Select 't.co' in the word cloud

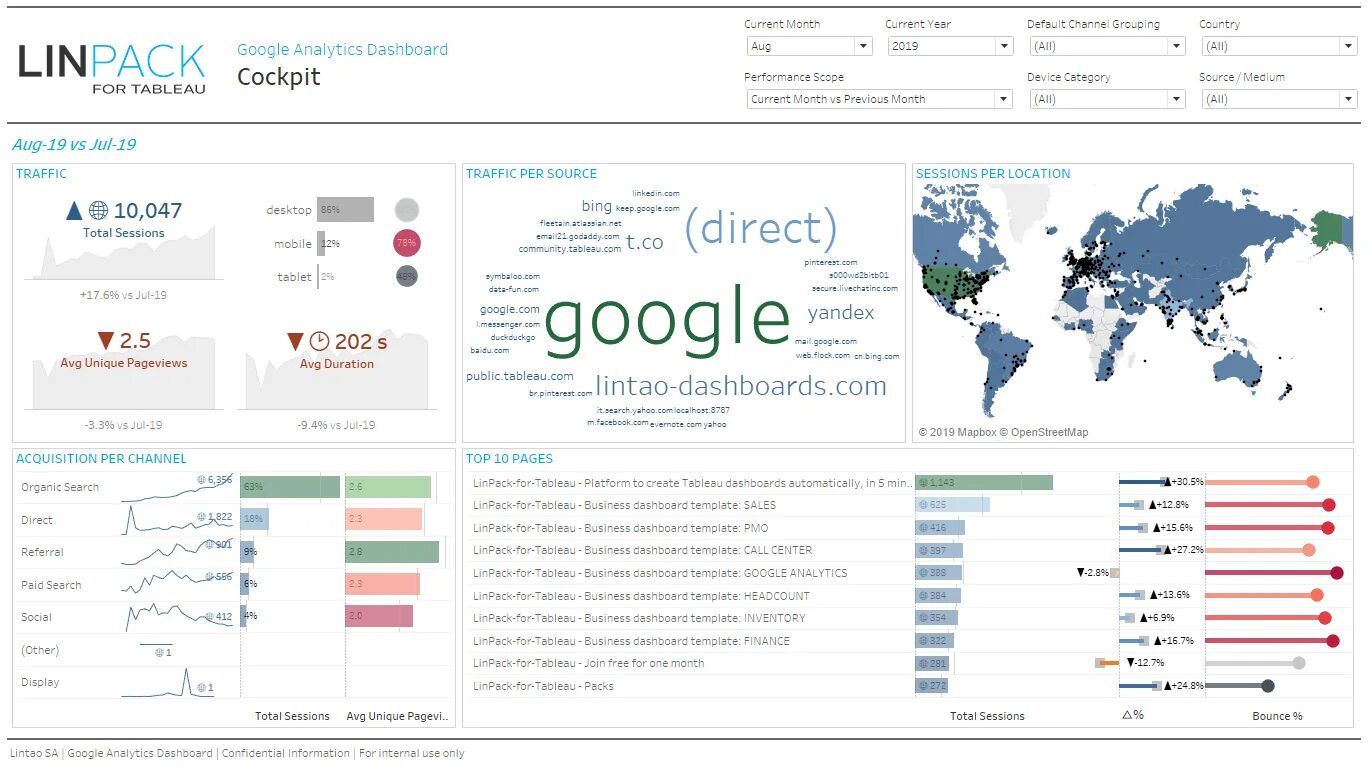645,242
